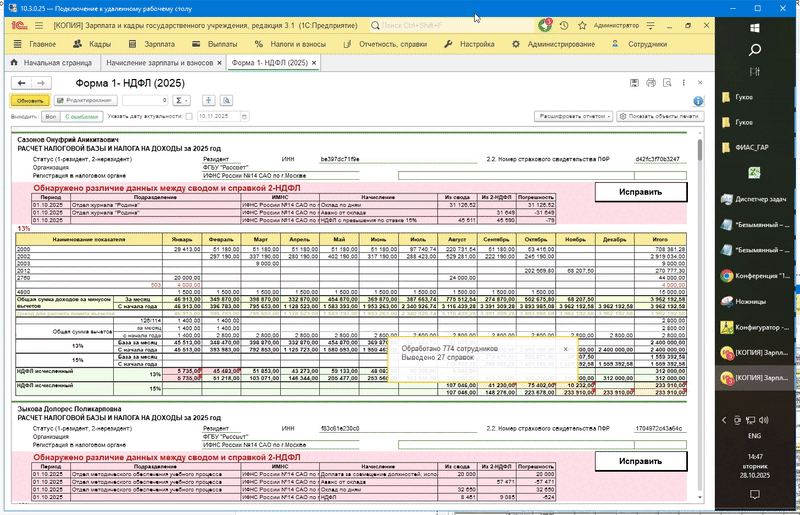Switch to Ножницы snipping tool
The width and height of the screenshot is (800, 515).
click(745, 302)
